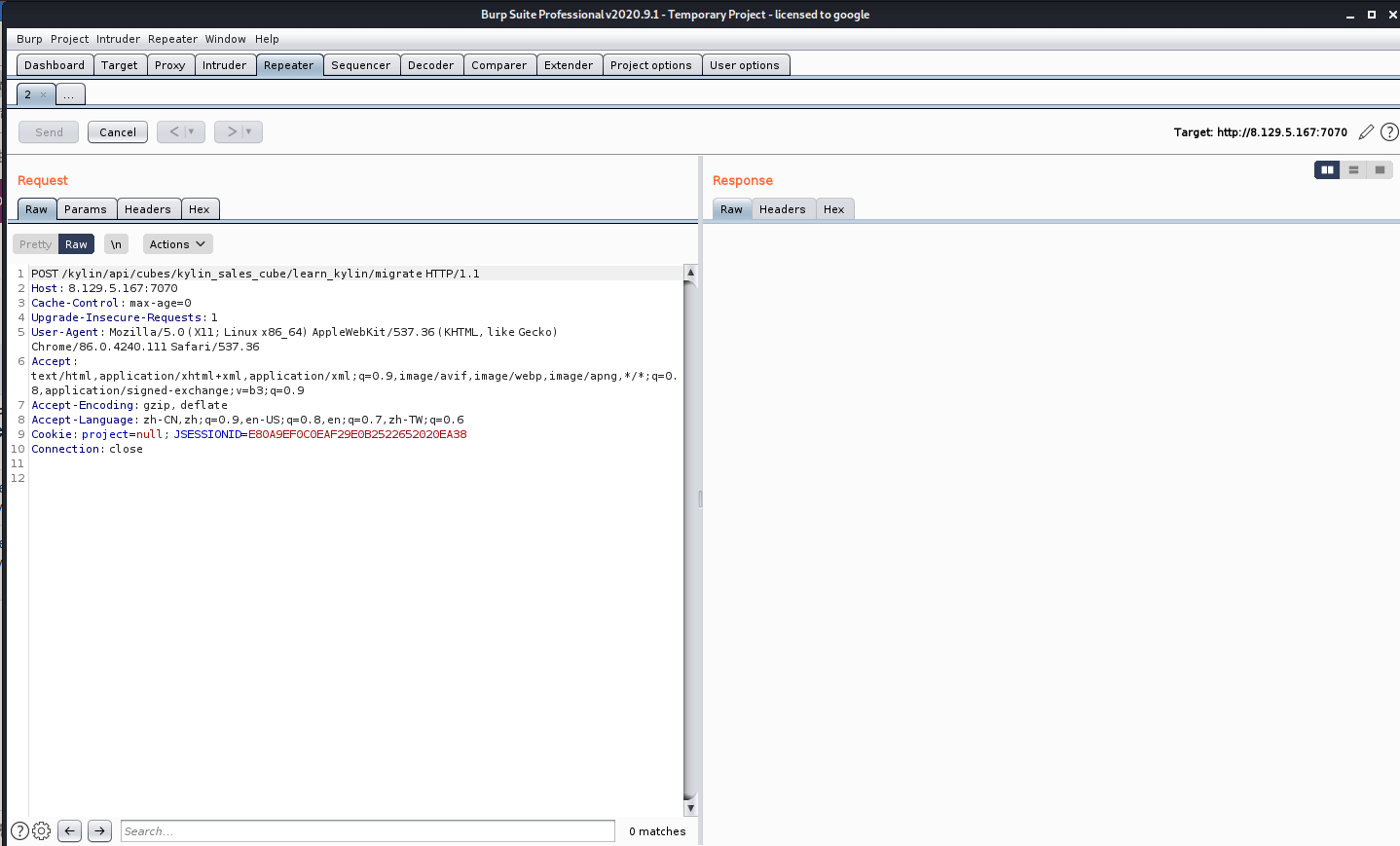Viewport: 1400px width, 846px height.
Task: Close Repeater tab 2
Action: pyautogui.click(x=43, y=95)
